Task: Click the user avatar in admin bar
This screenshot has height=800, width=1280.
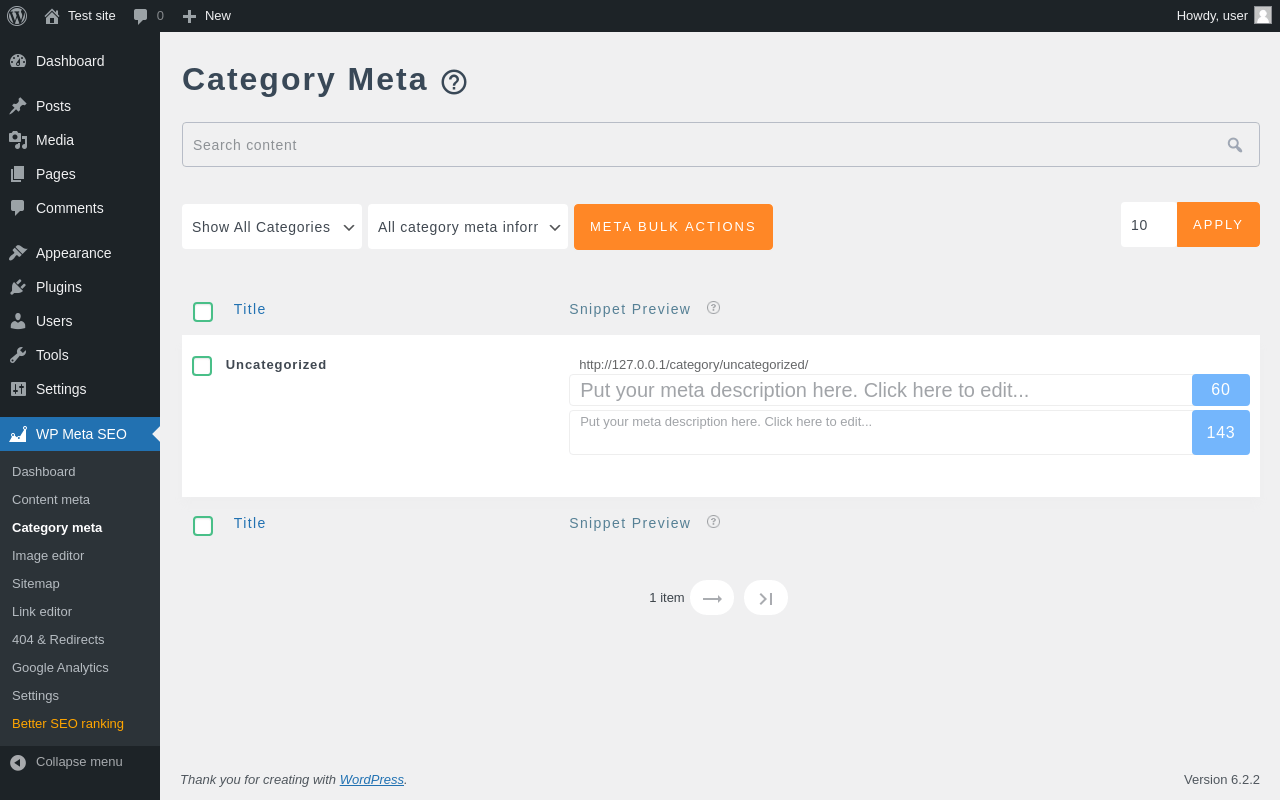Action: tap(1263, 15)
